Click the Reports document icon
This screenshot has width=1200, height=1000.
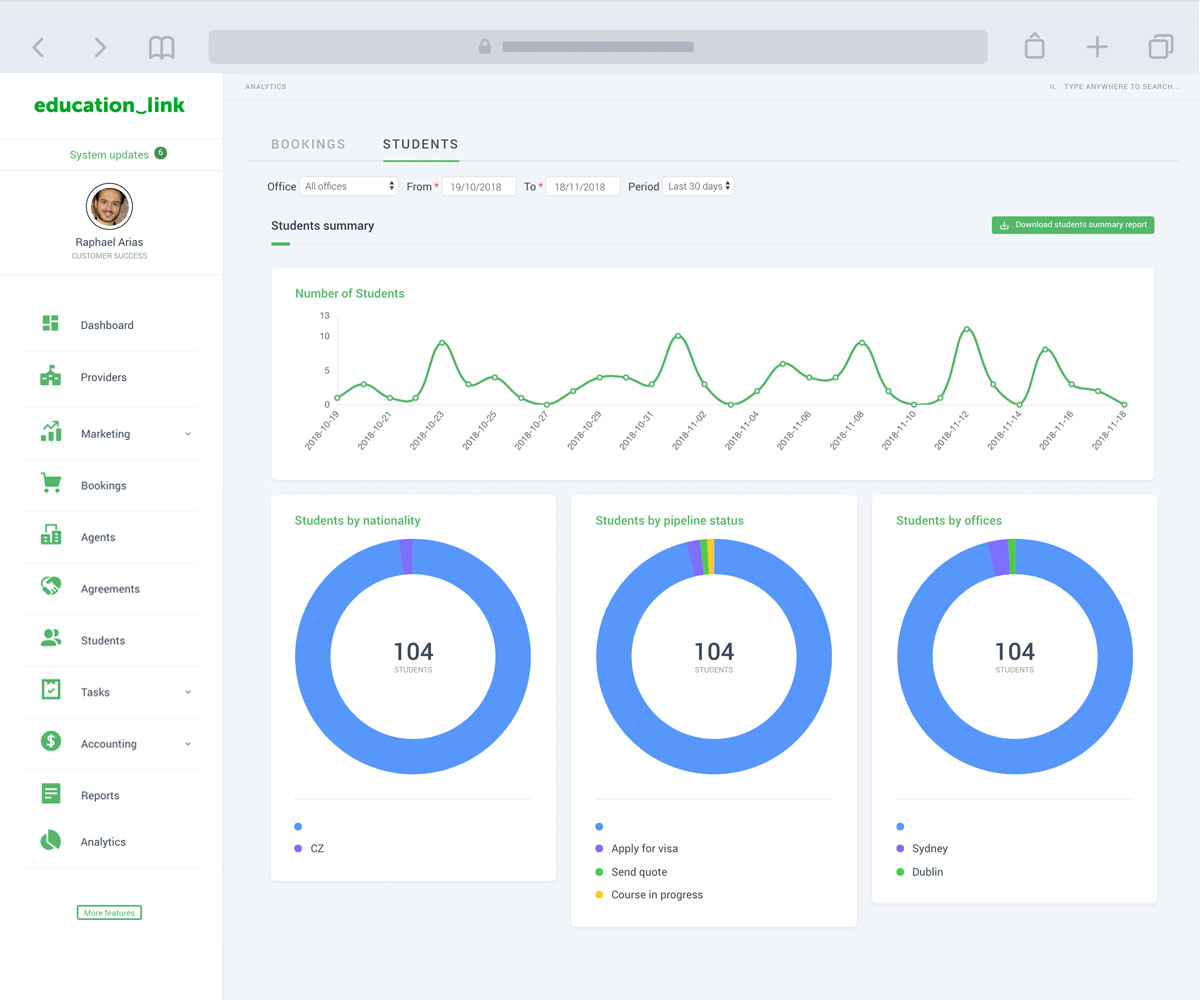pos(51,794)
